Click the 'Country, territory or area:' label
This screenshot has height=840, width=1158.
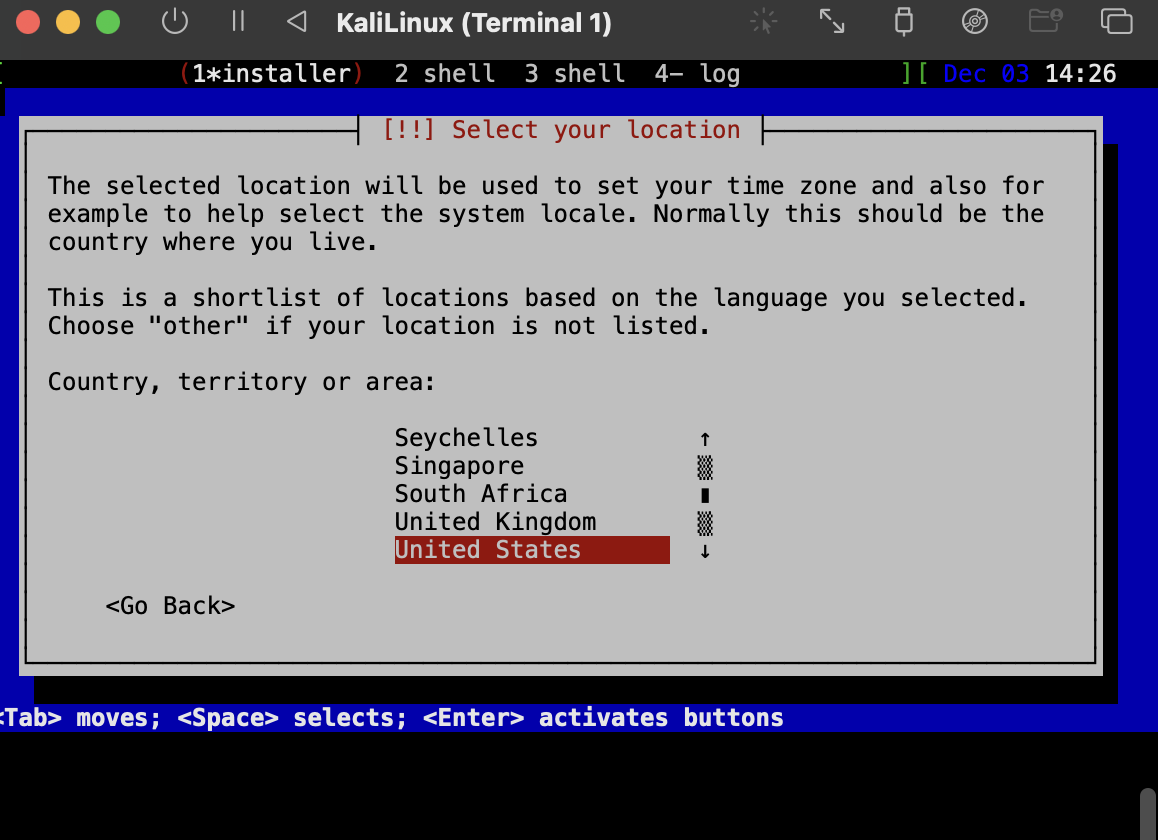point(241,381)
